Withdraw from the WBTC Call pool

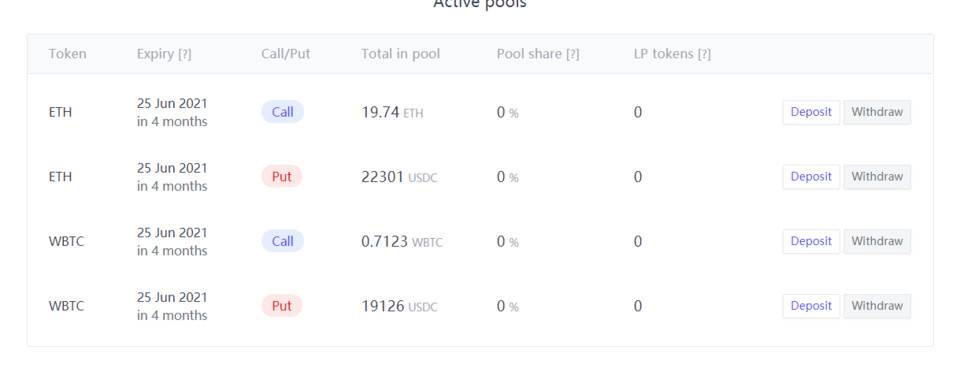[877, 242]
